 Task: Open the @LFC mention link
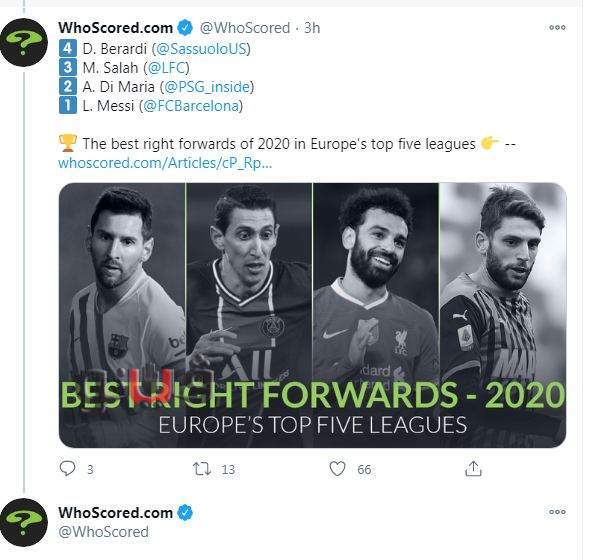click(x=166, y=68)
